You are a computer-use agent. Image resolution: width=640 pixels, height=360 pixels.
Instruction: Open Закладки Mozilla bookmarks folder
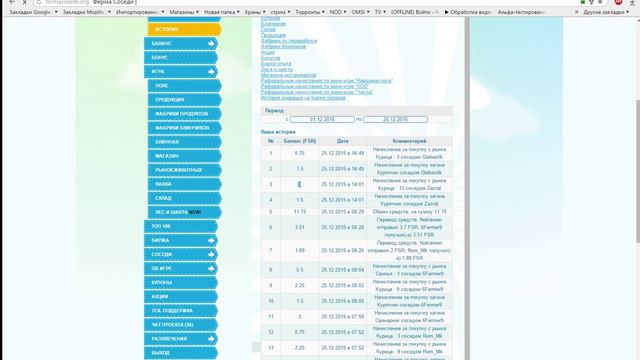[87, 12]
